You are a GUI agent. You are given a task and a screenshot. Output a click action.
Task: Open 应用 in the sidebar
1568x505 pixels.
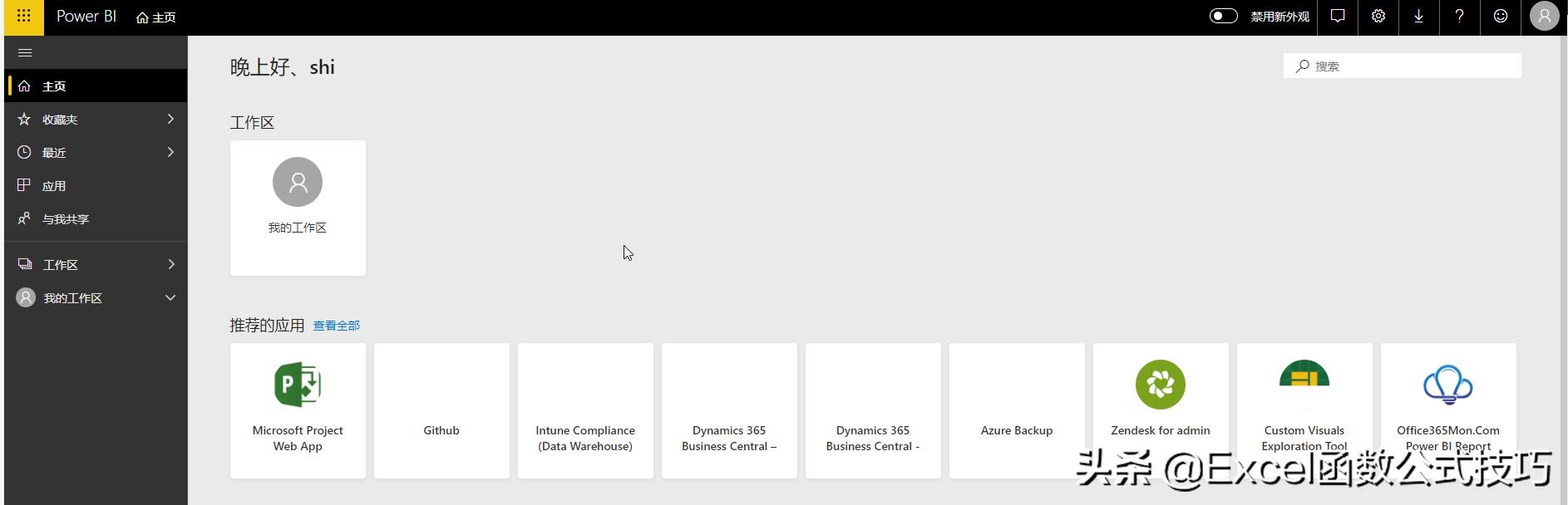coord(96,185)
